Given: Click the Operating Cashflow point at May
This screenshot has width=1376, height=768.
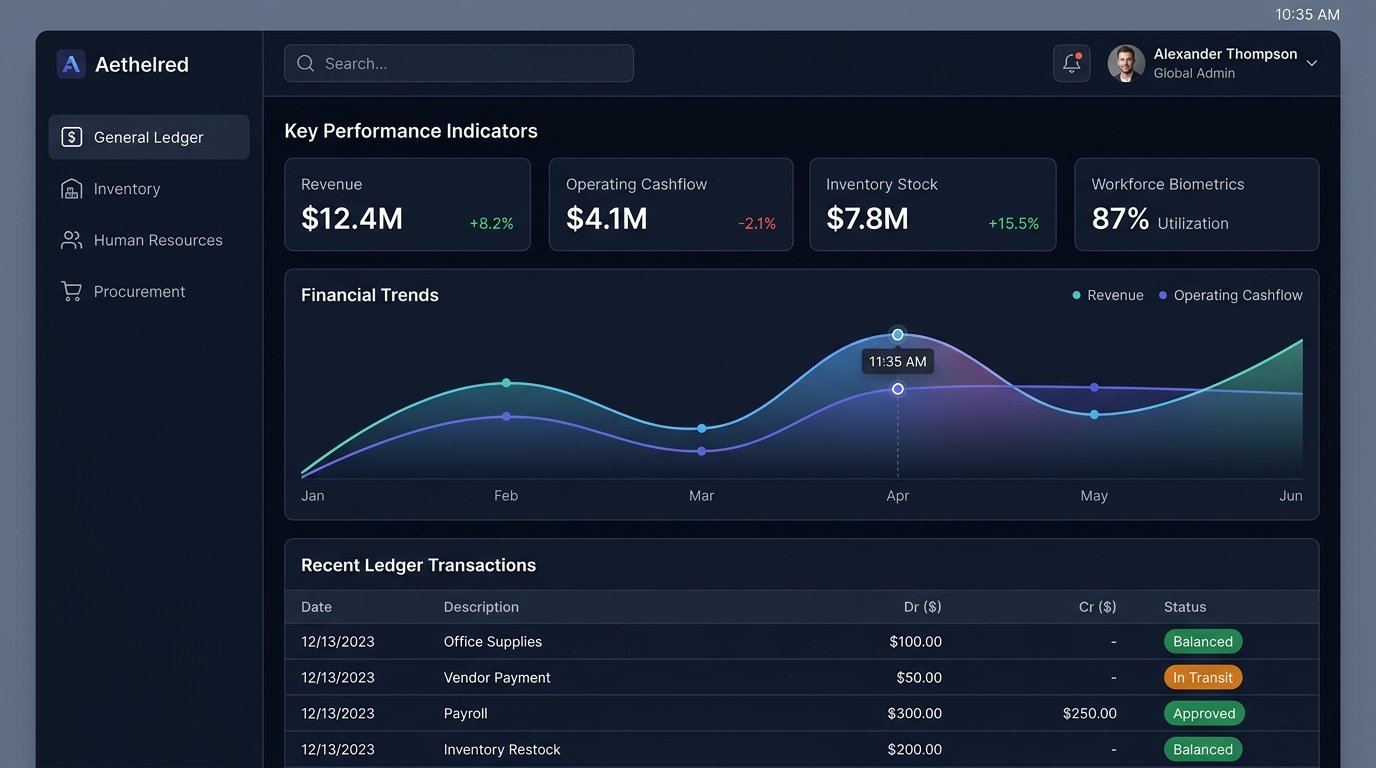Looking at the screenshot, I should pos(1094,387).
